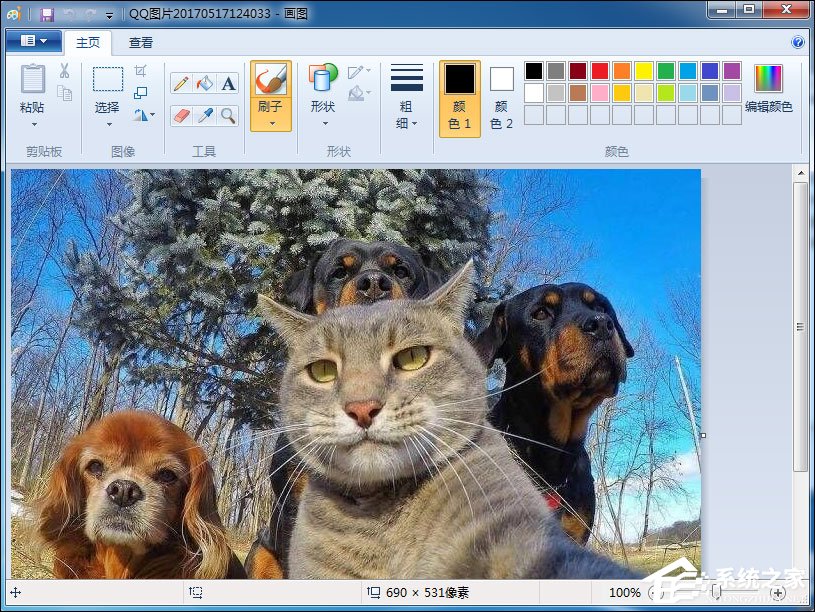Click the vertical scrollbar thumb
The height and width of the screenshot is (612, 815).
tap(800, 327)
